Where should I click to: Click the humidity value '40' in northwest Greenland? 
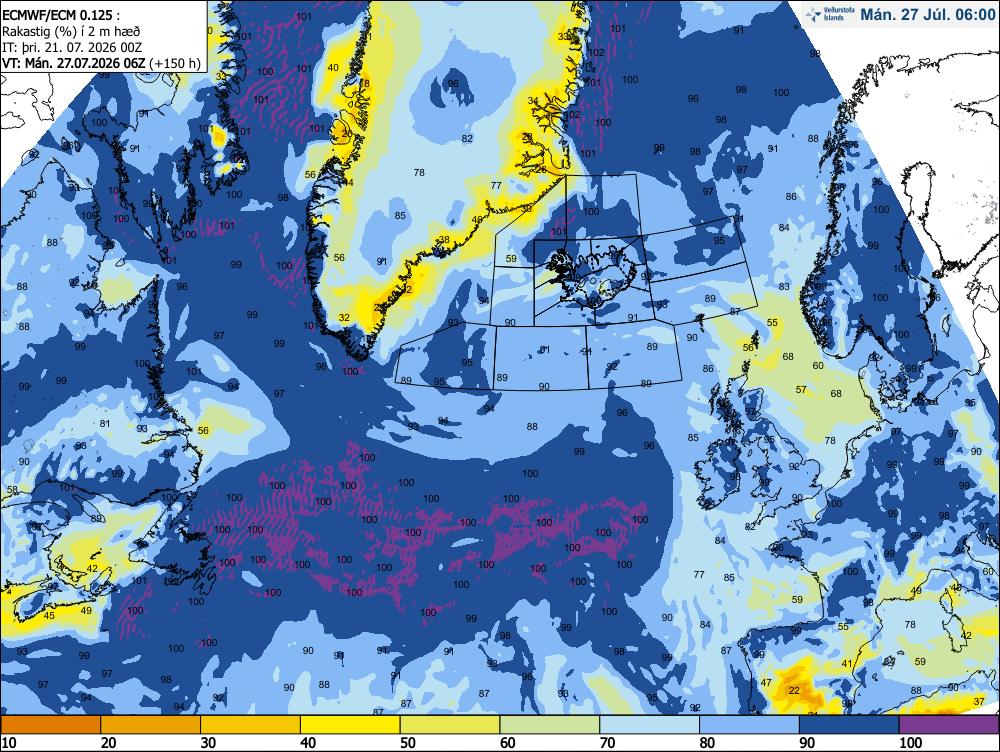point(333,68)
